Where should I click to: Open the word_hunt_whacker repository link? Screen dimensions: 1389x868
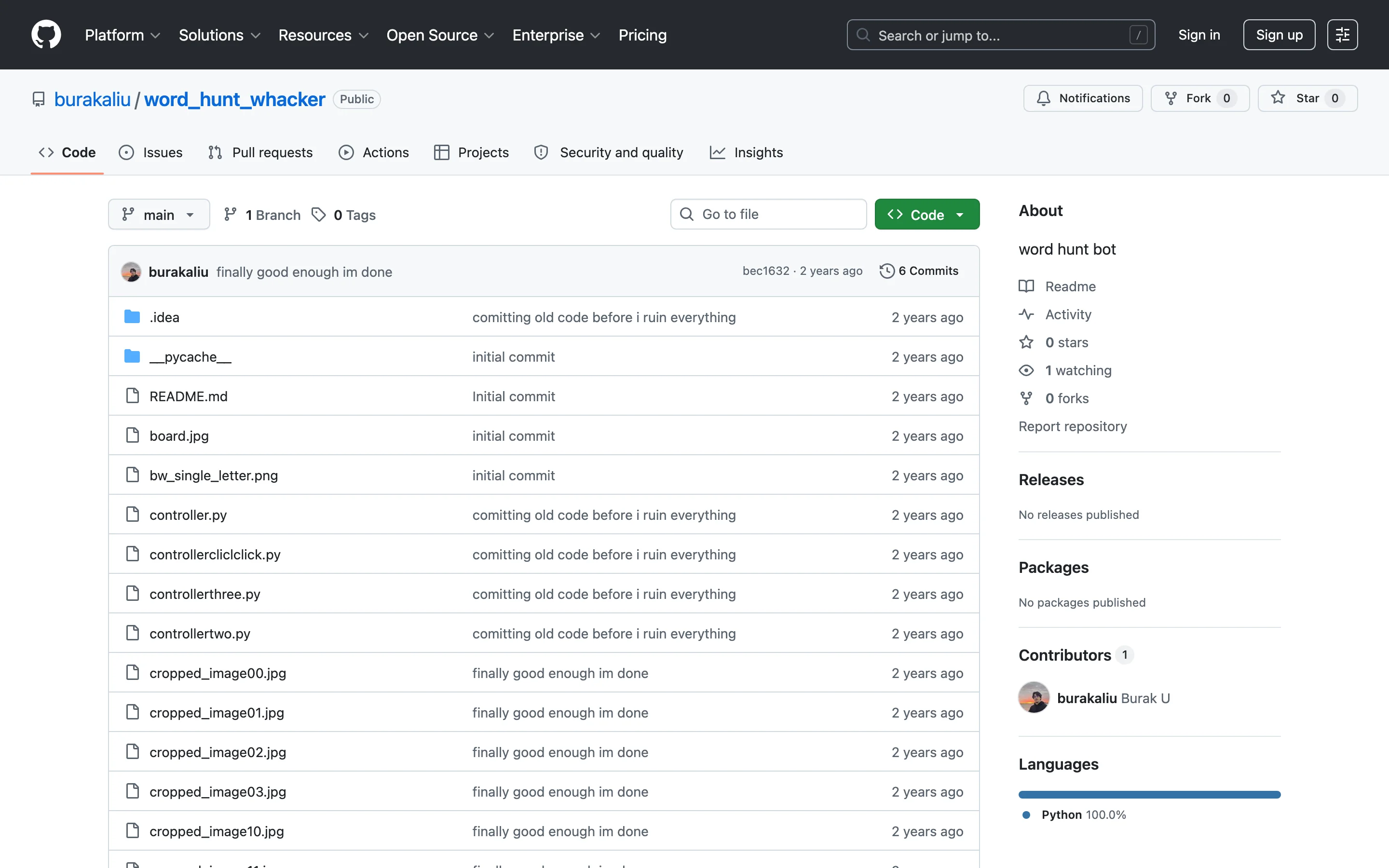tap(234, 99)
